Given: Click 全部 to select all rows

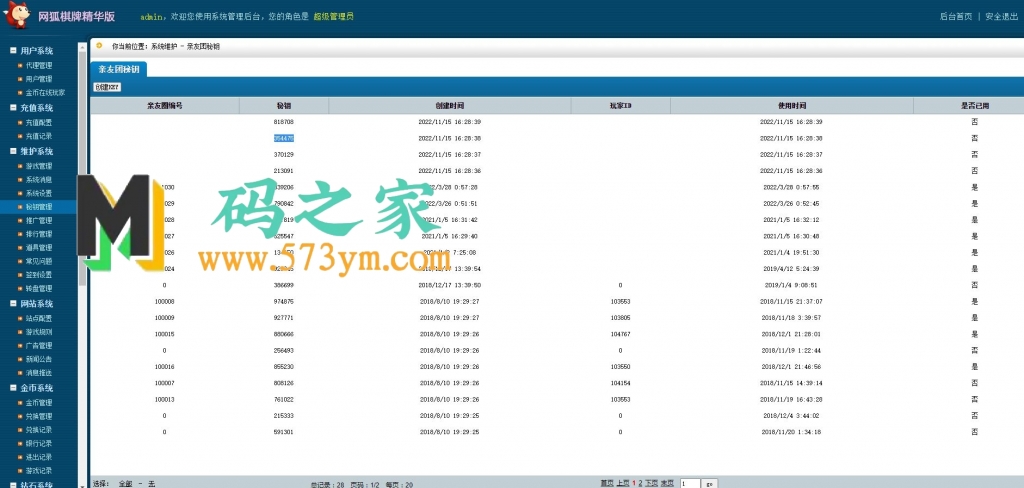Looking at the screenshot, I should coord(125,483).
